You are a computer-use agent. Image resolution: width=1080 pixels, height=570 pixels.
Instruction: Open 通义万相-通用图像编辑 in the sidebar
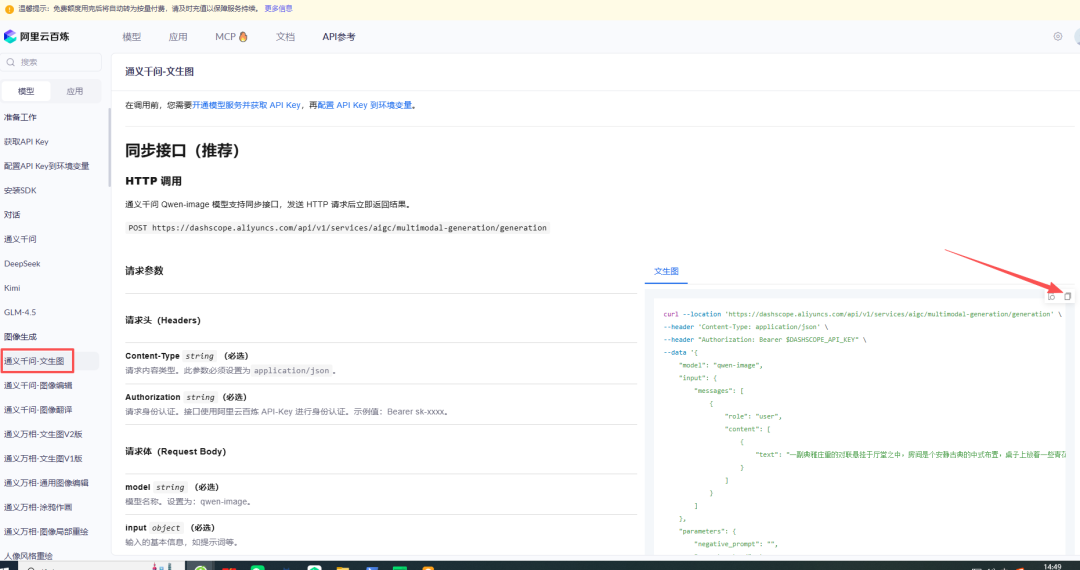point(46,483)
